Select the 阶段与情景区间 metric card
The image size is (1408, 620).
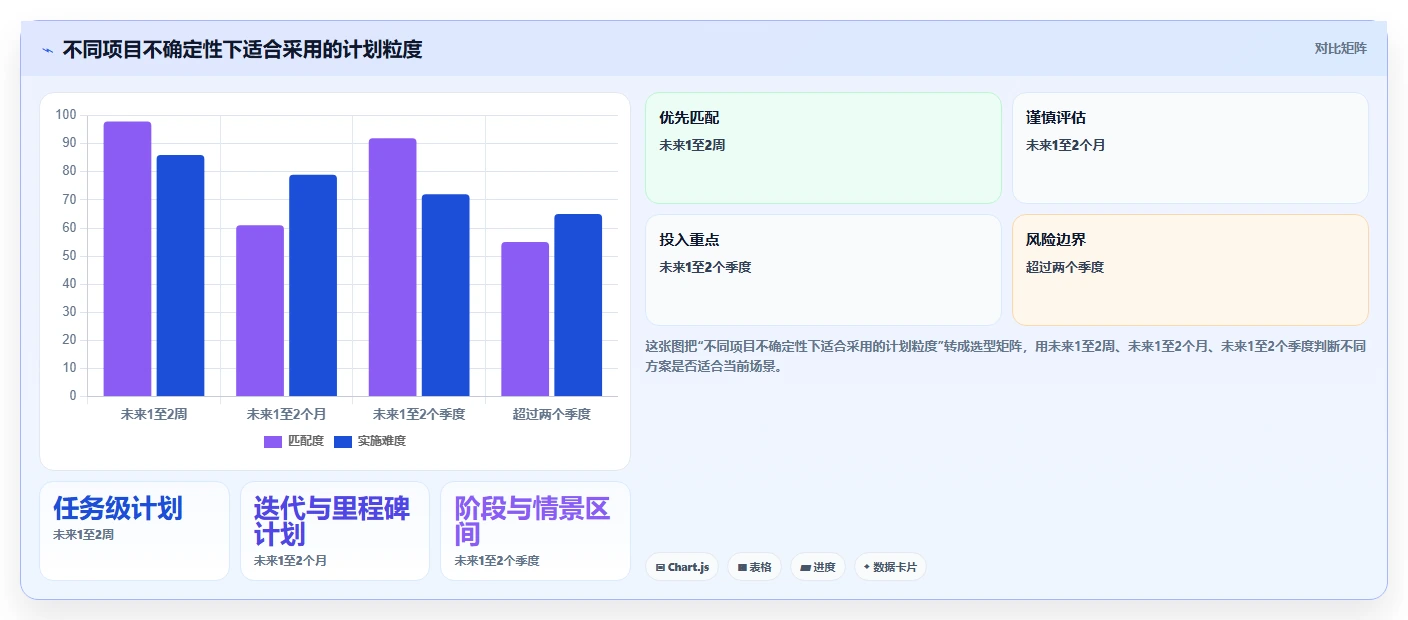(535, 531)
